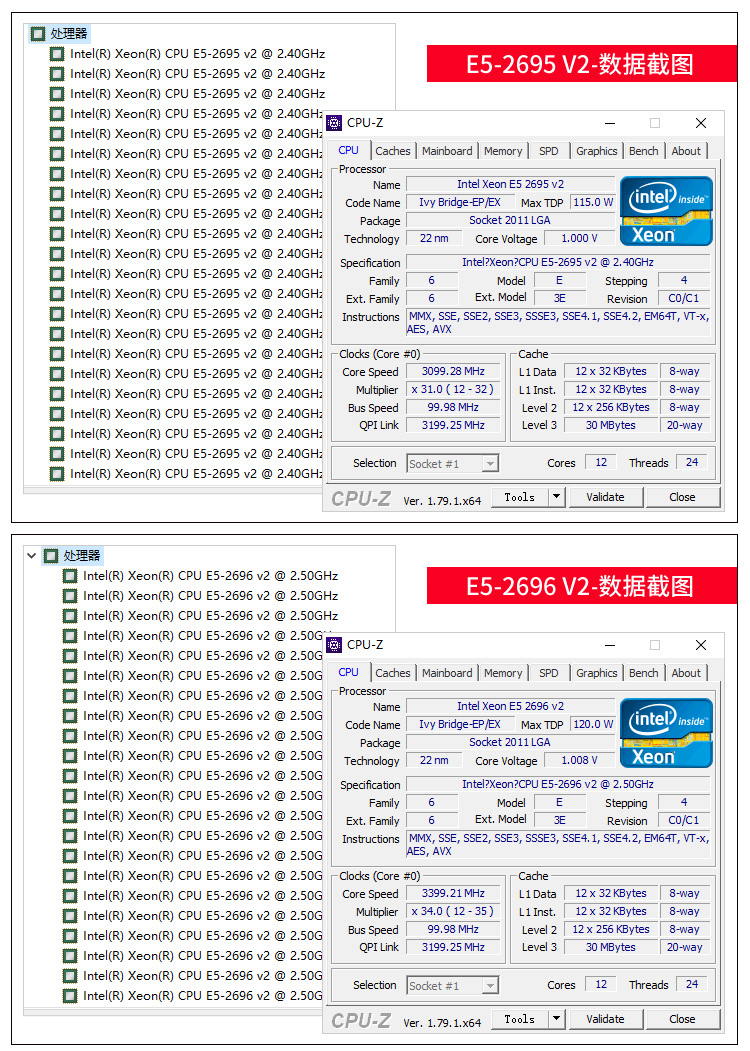Image resolution: width=750 pixels, height=1051 pixels.
Task: Click Validate button in E5 2695 CPU-Z window
Action: point(605,497)
